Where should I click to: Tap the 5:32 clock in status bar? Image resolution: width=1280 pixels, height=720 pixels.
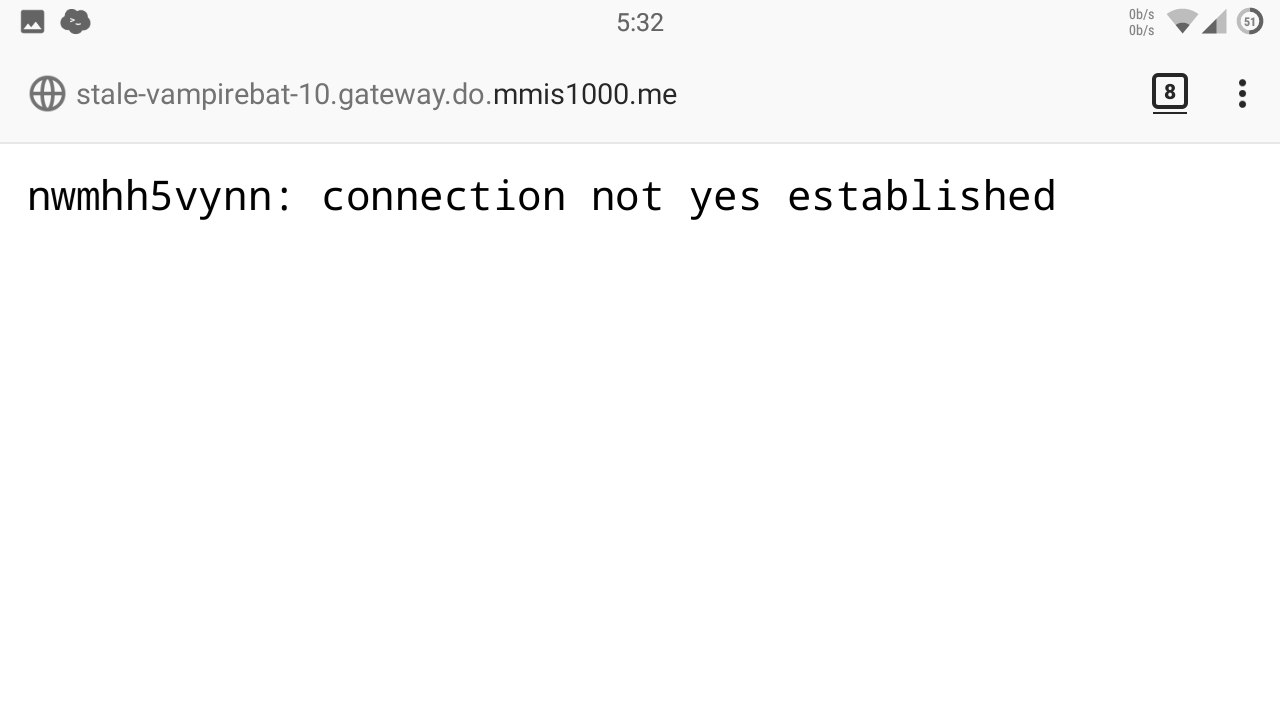click(x=640, y=22)
